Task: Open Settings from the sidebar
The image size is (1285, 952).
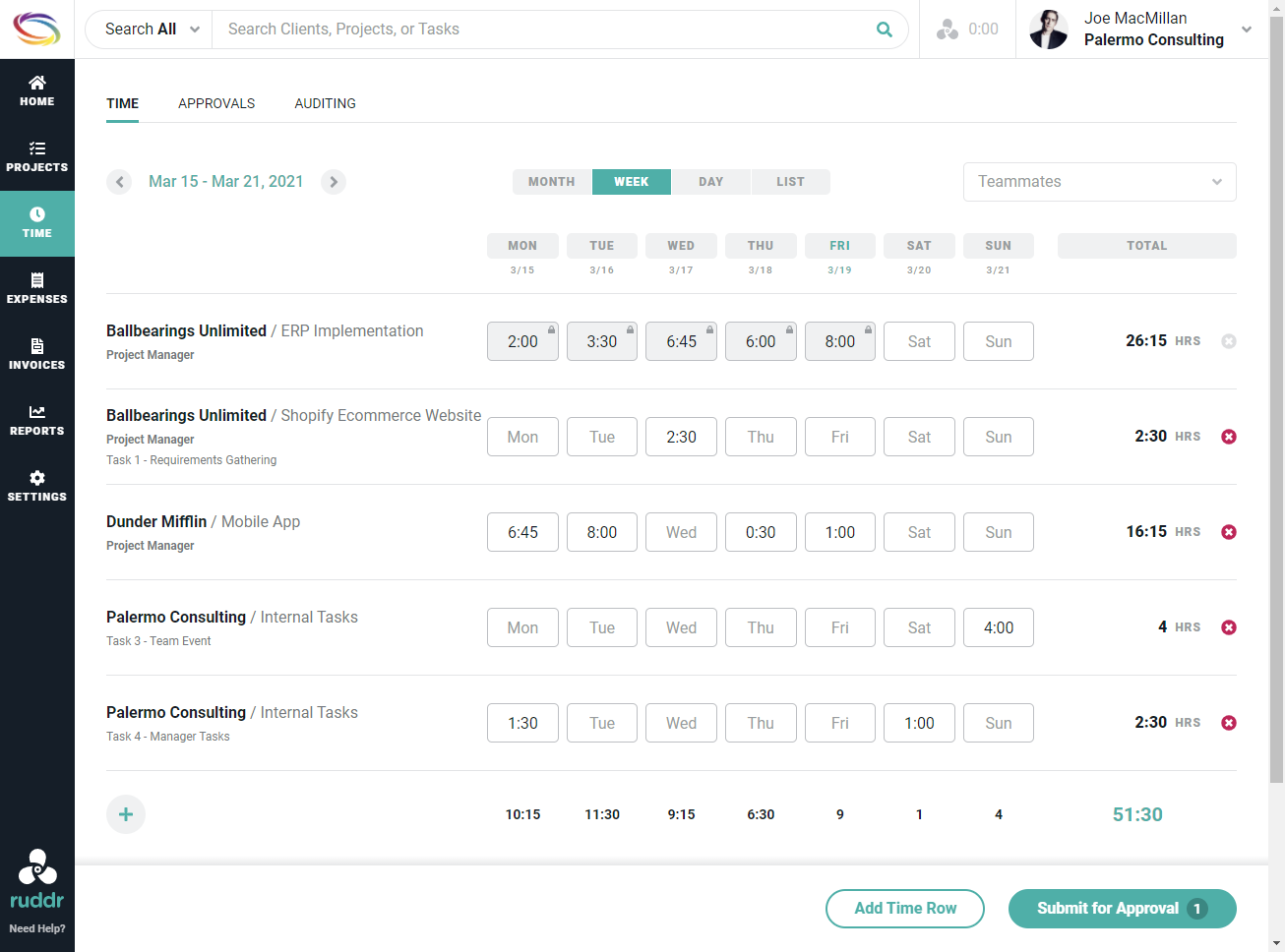Action: (x=37, y=487)
